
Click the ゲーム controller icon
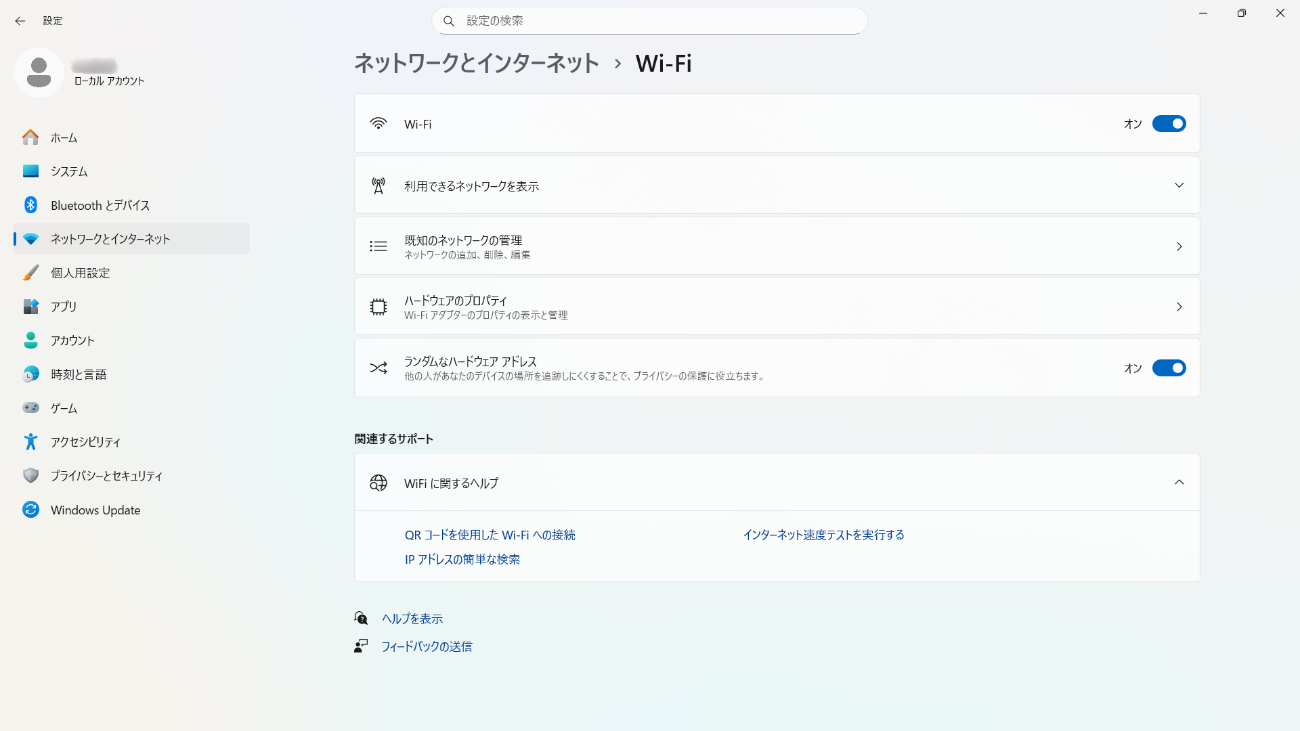click(31, 408)
